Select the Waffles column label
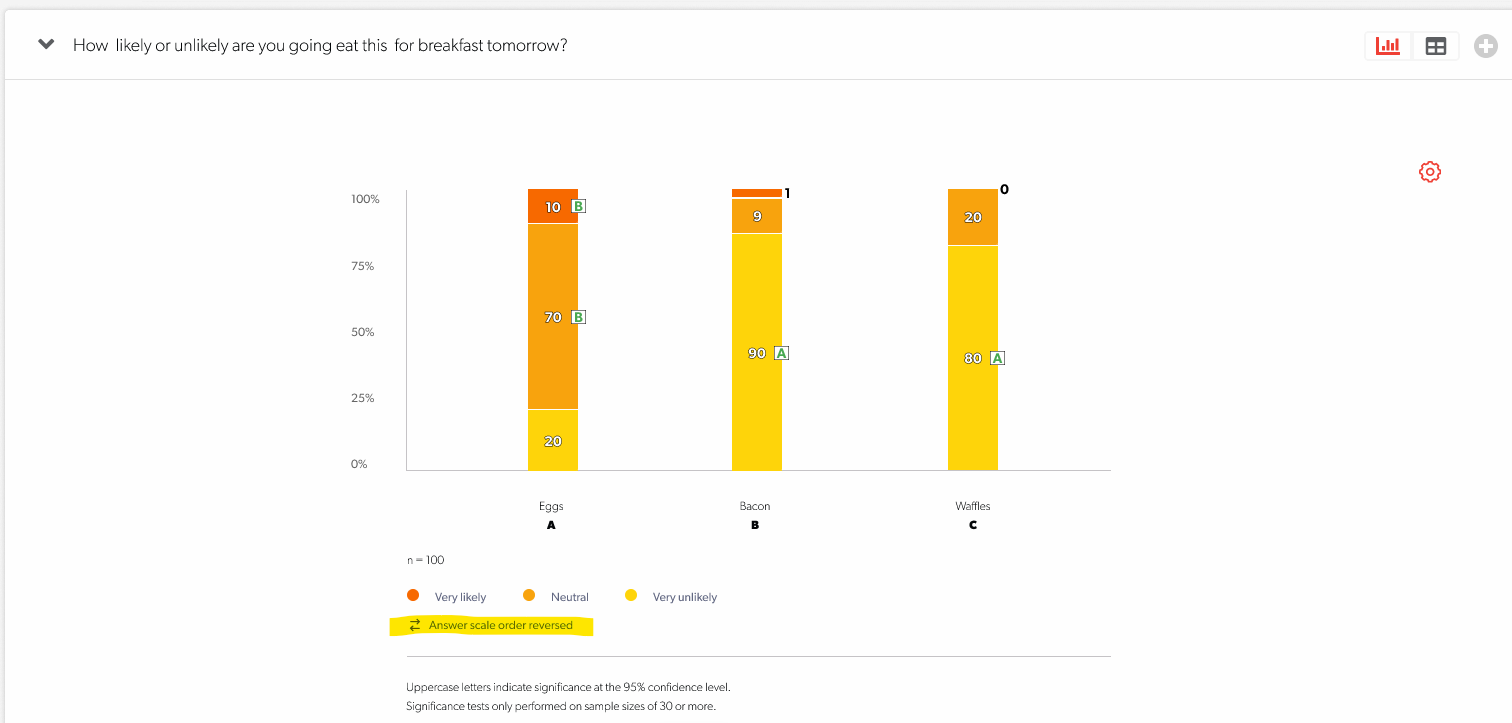The width and height of the screenshot is (1512, 723). point(972,506)
